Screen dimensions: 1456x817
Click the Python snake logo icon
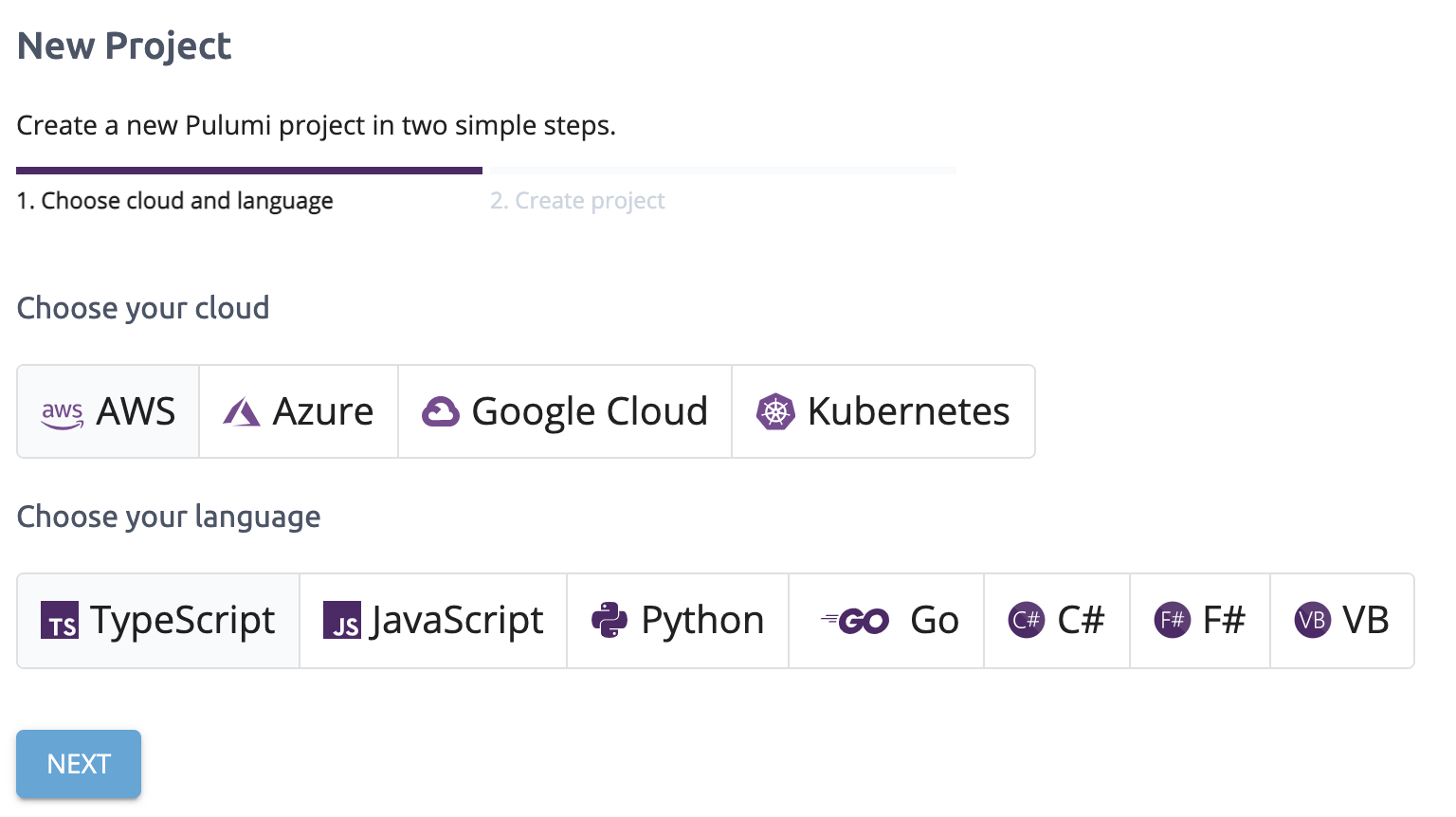[610, 621]
